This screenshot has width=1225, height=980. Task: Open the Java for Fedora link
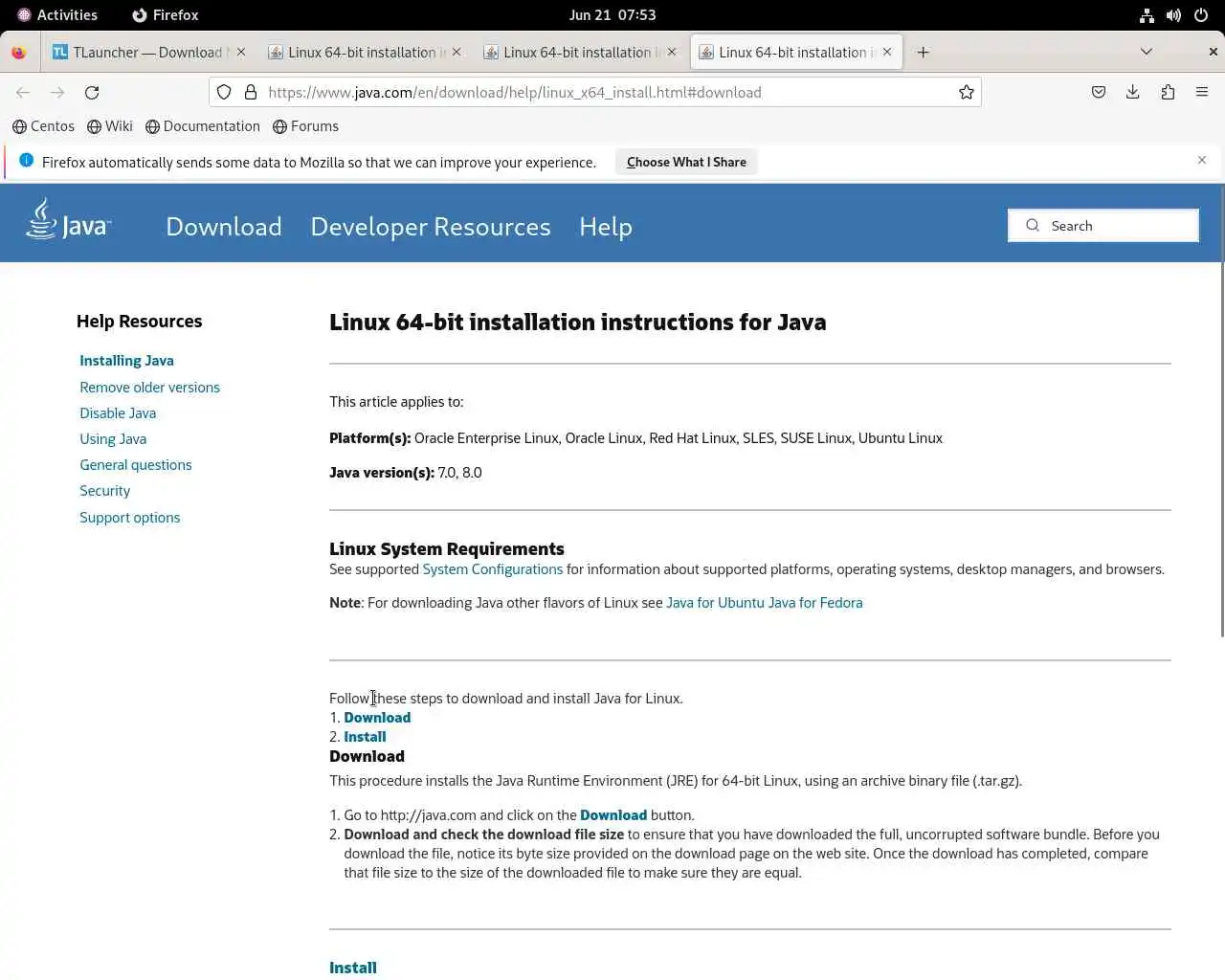[815, 603]
